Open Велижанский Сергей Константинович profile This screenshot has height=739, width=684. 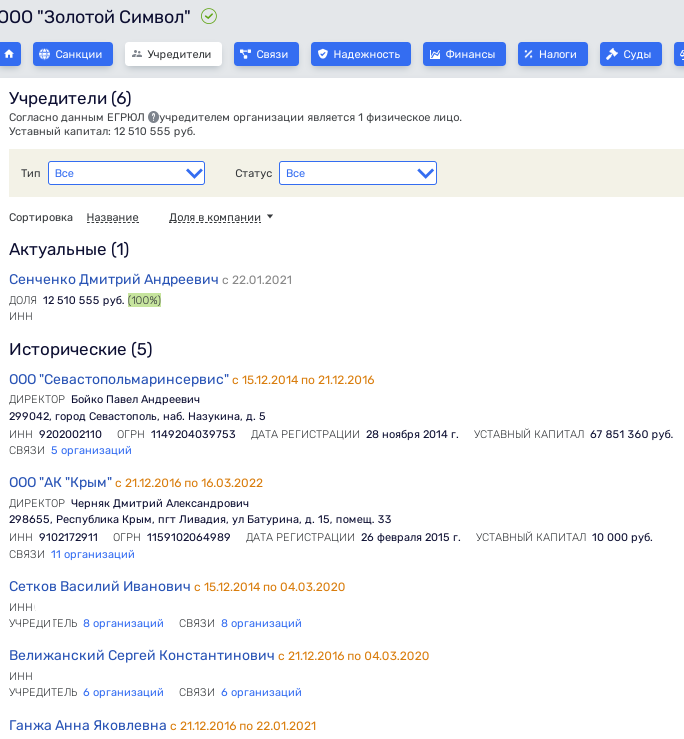point(141,656)
